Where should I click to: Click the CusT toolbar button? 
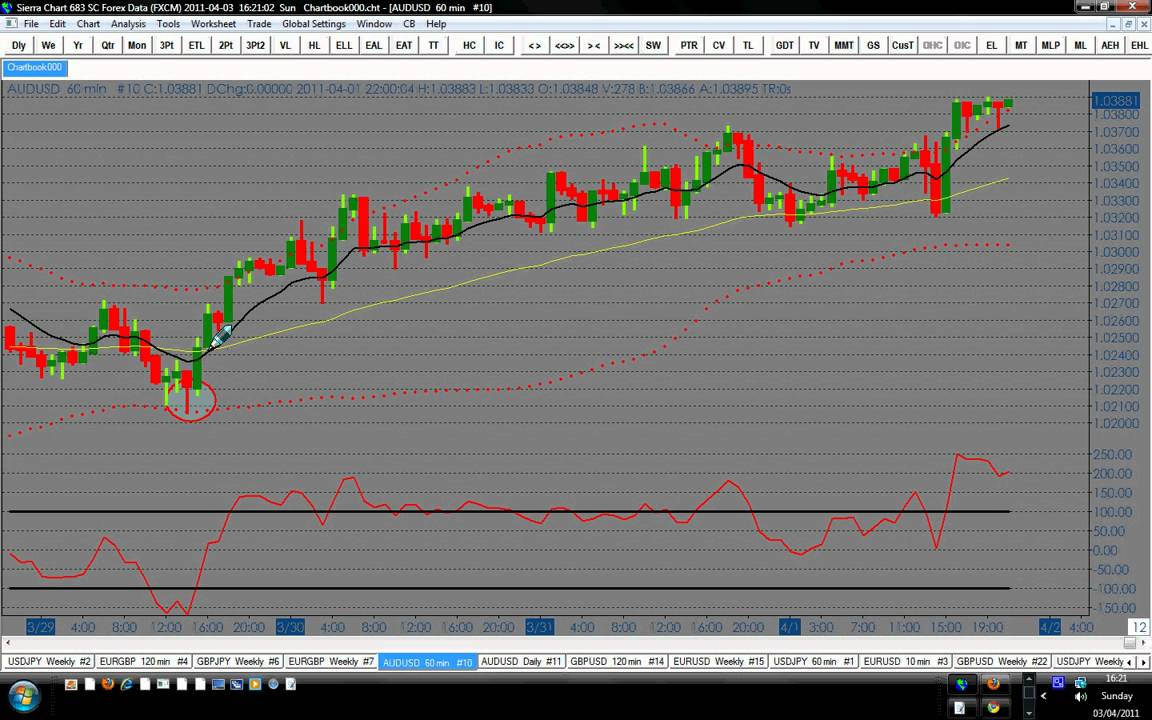pos(902,46)
